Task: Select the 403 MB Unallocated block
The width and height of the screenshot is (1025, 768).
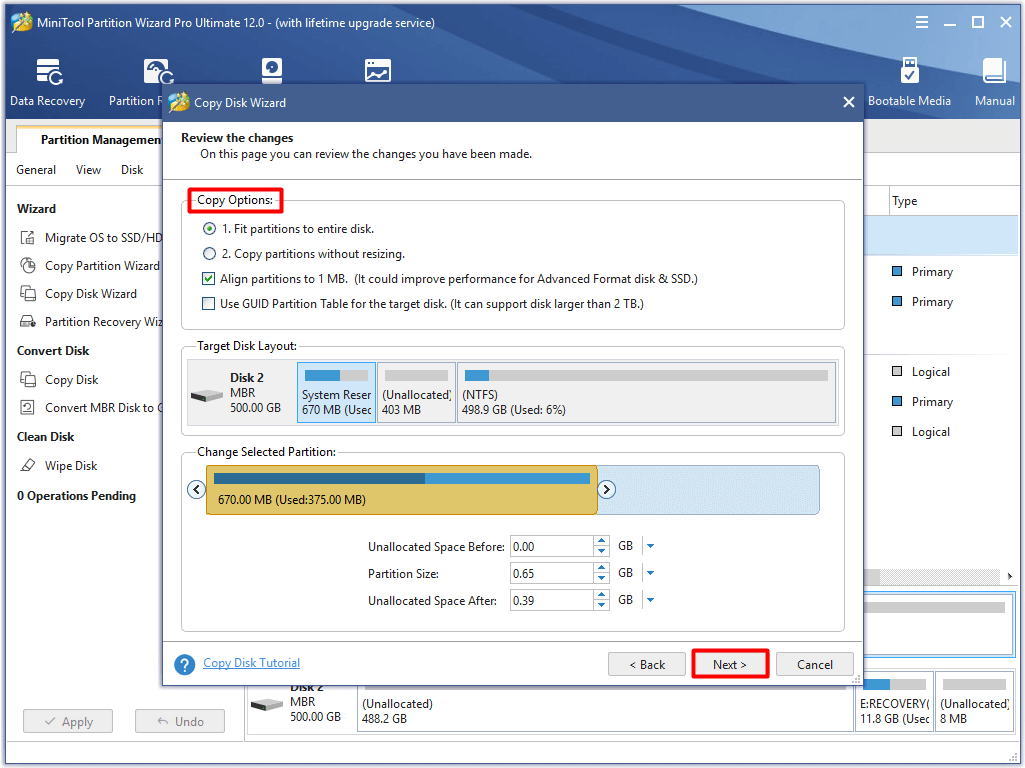Action: [x=416, y=393]
